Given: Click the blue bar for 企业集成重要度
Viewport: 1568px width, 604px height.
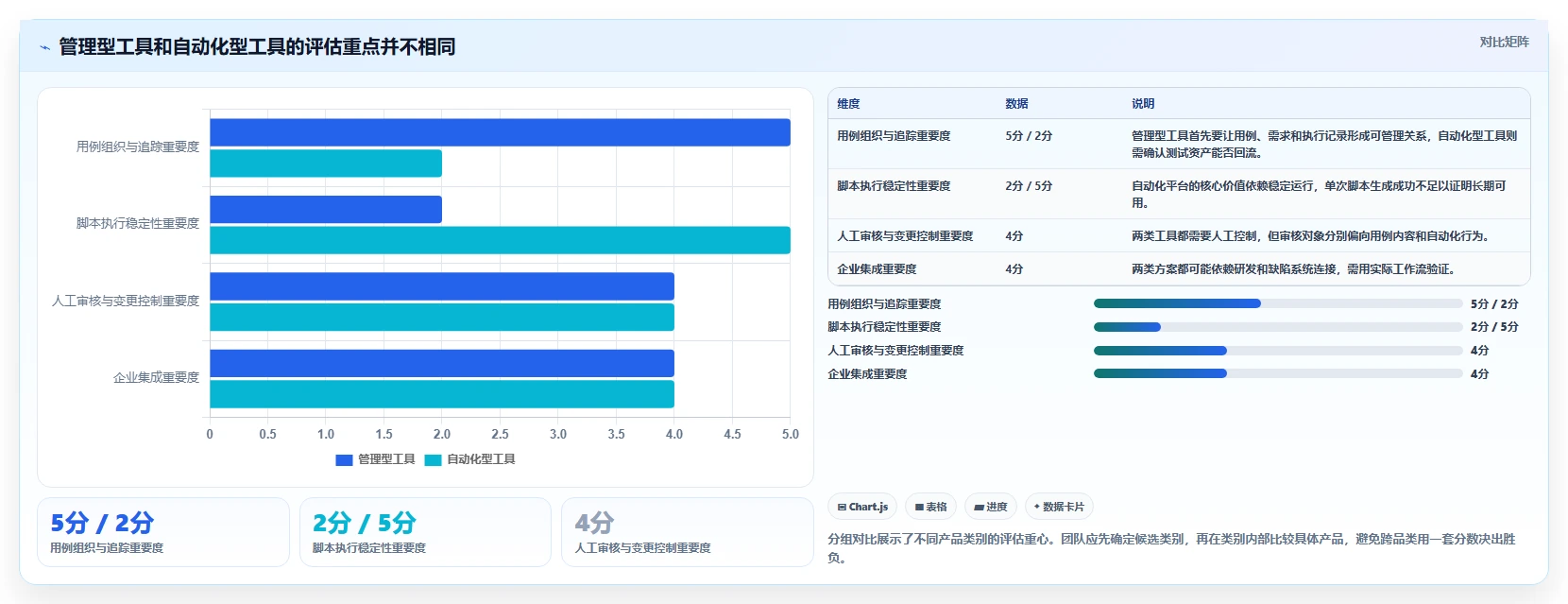Looking at the screenshot, I should (442, 364).
